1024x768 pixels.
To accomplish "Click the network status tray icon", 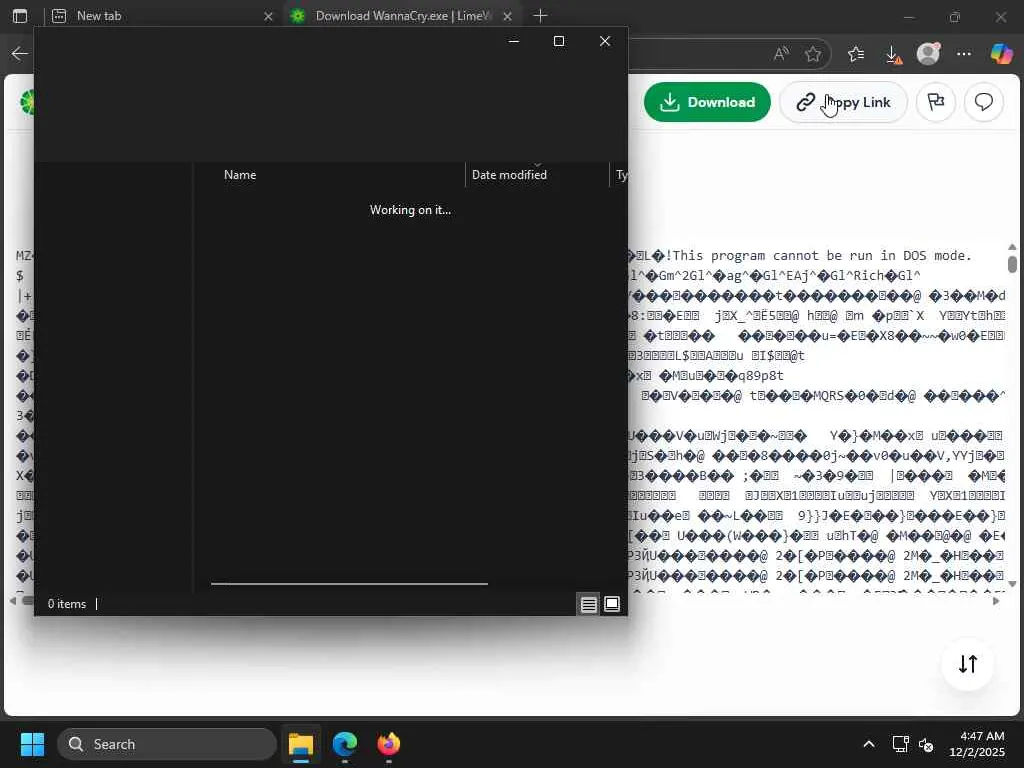I will (901, 744).
